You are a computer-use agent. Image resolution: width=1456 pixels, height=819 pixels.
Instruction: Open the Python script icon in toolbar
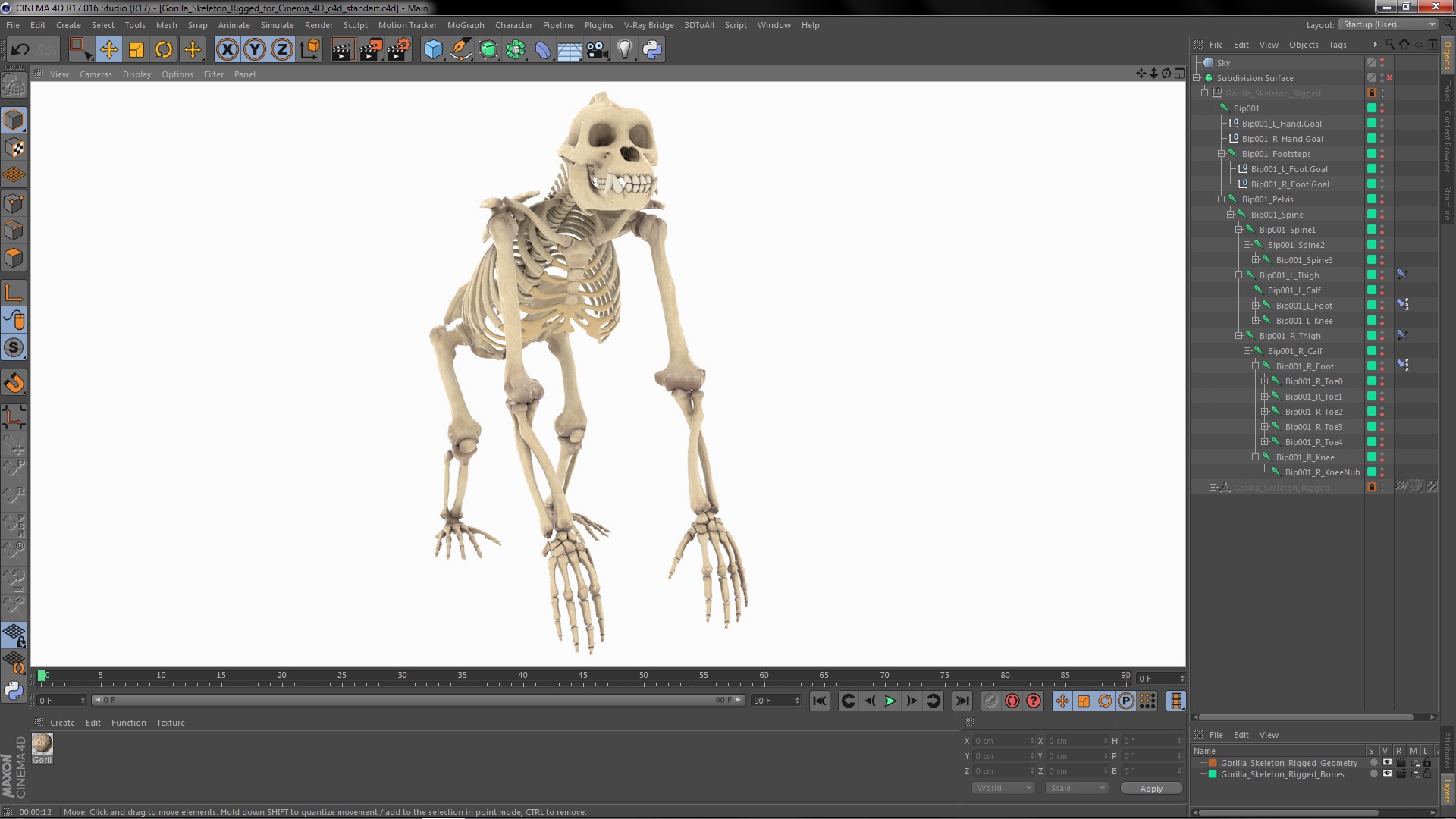(x=652, y=50)
